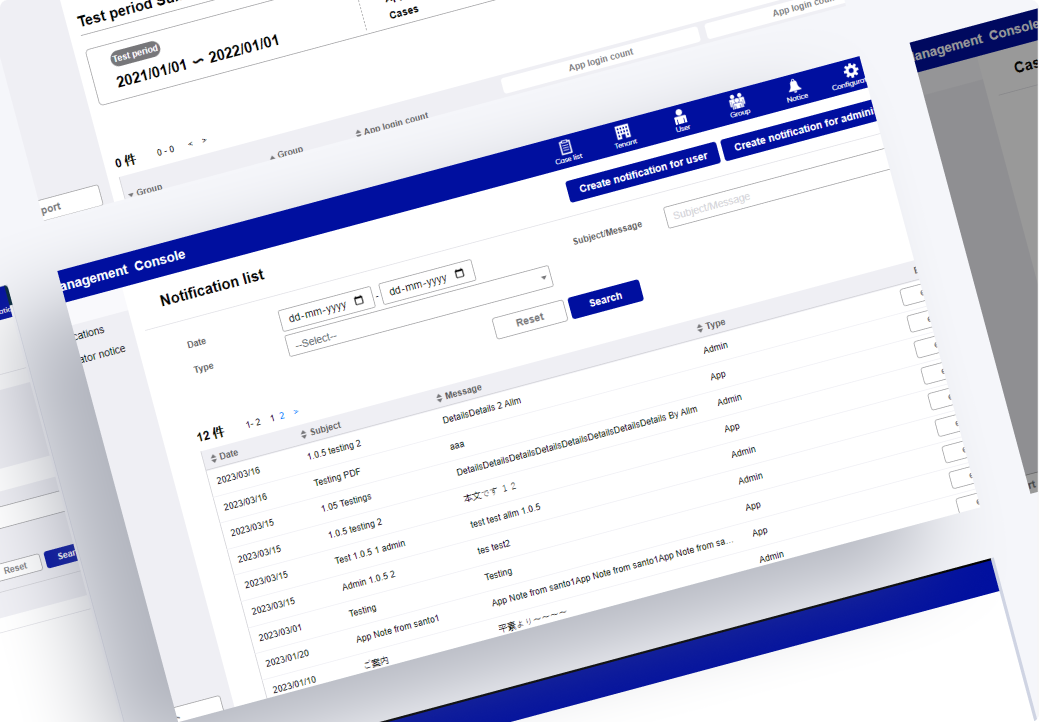Click Create notification for user
This screenshot has width=1039, height=722.
642,171
